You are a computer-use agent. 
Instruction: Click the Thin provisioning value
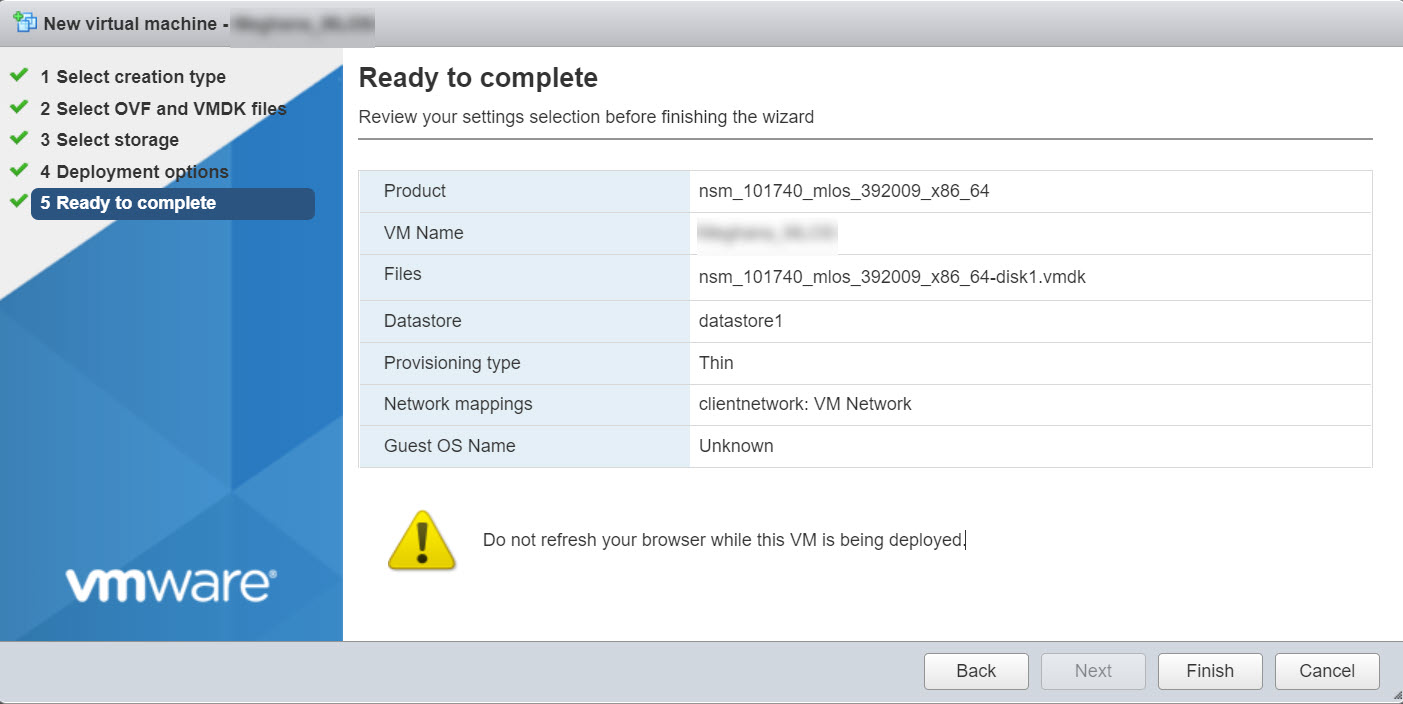[x=716, y=363]
